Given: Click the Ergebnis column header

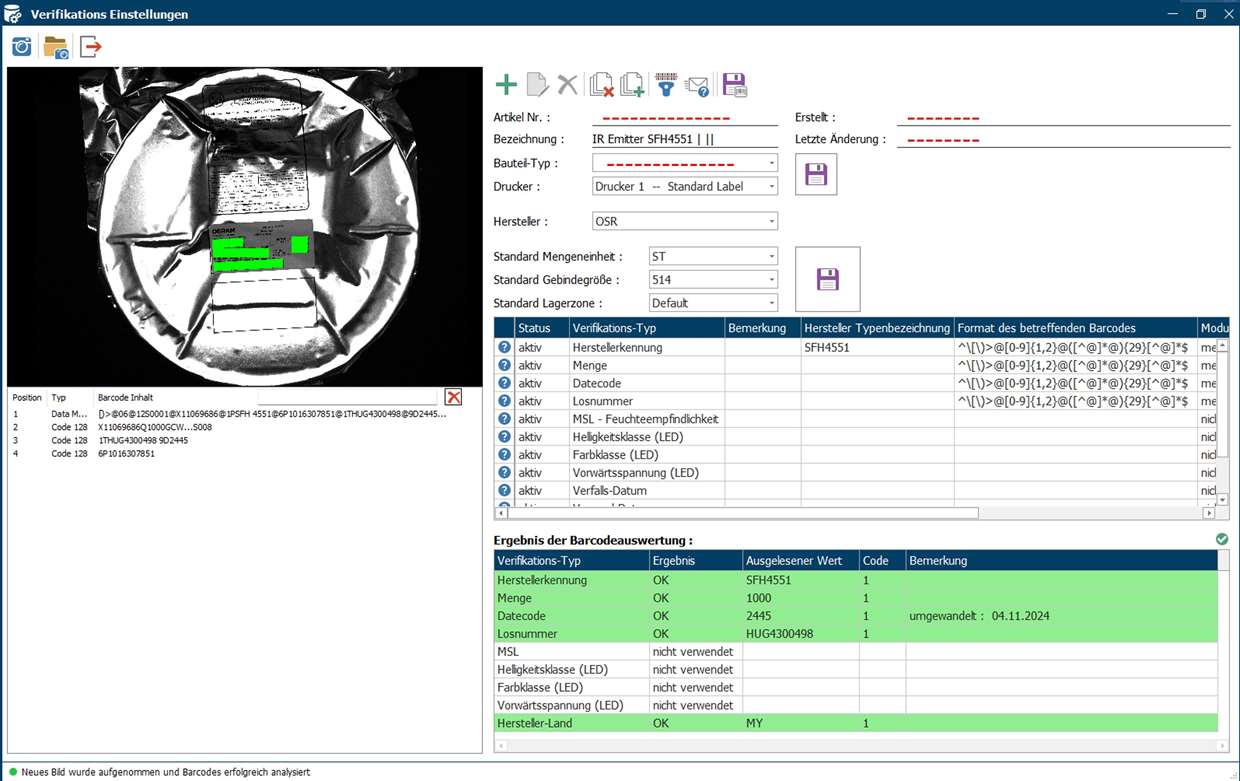Looking at the screenshot, I should click(694, 561).
